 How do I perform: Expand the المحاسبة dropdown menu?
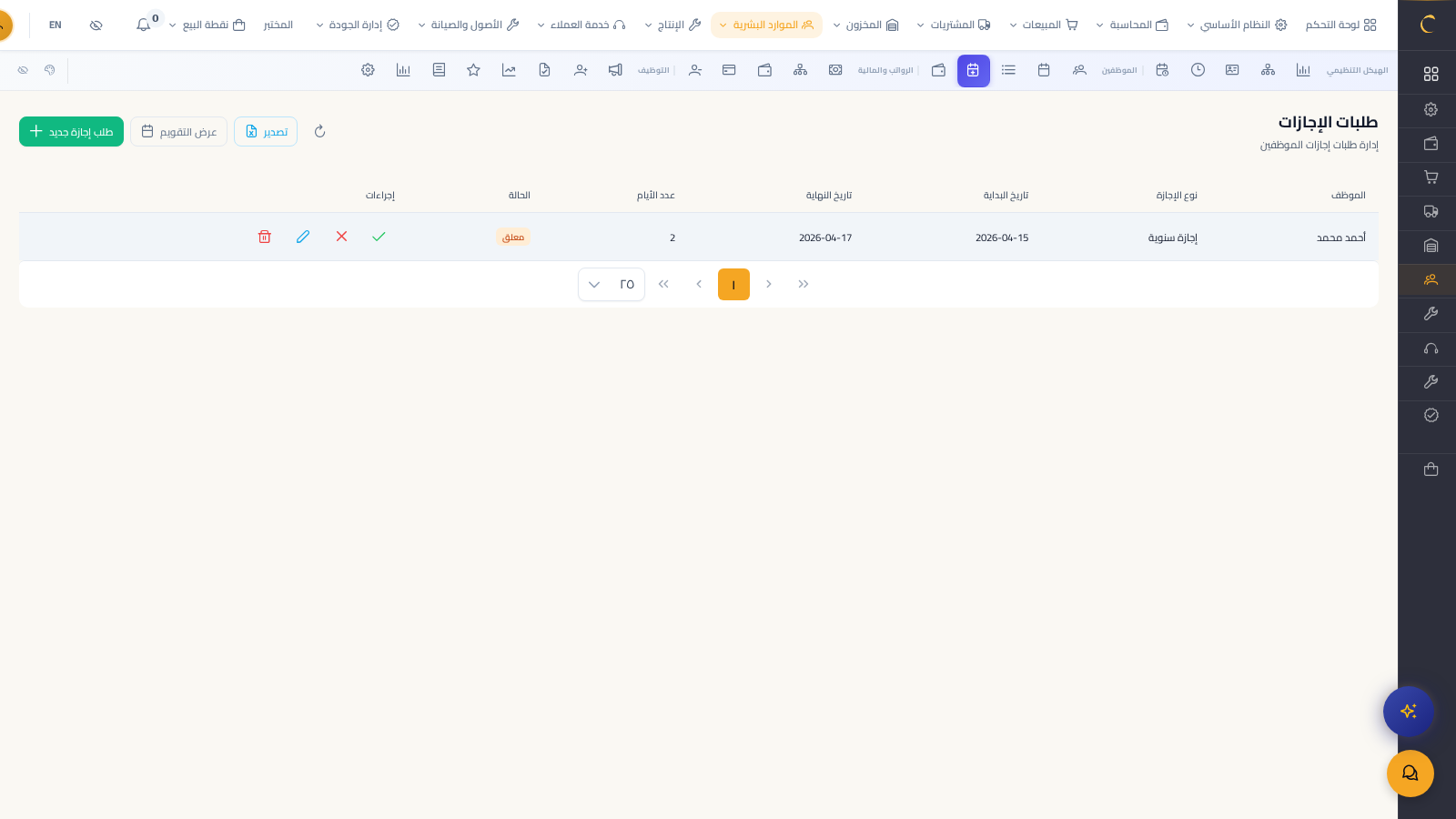click(1131, 25)
